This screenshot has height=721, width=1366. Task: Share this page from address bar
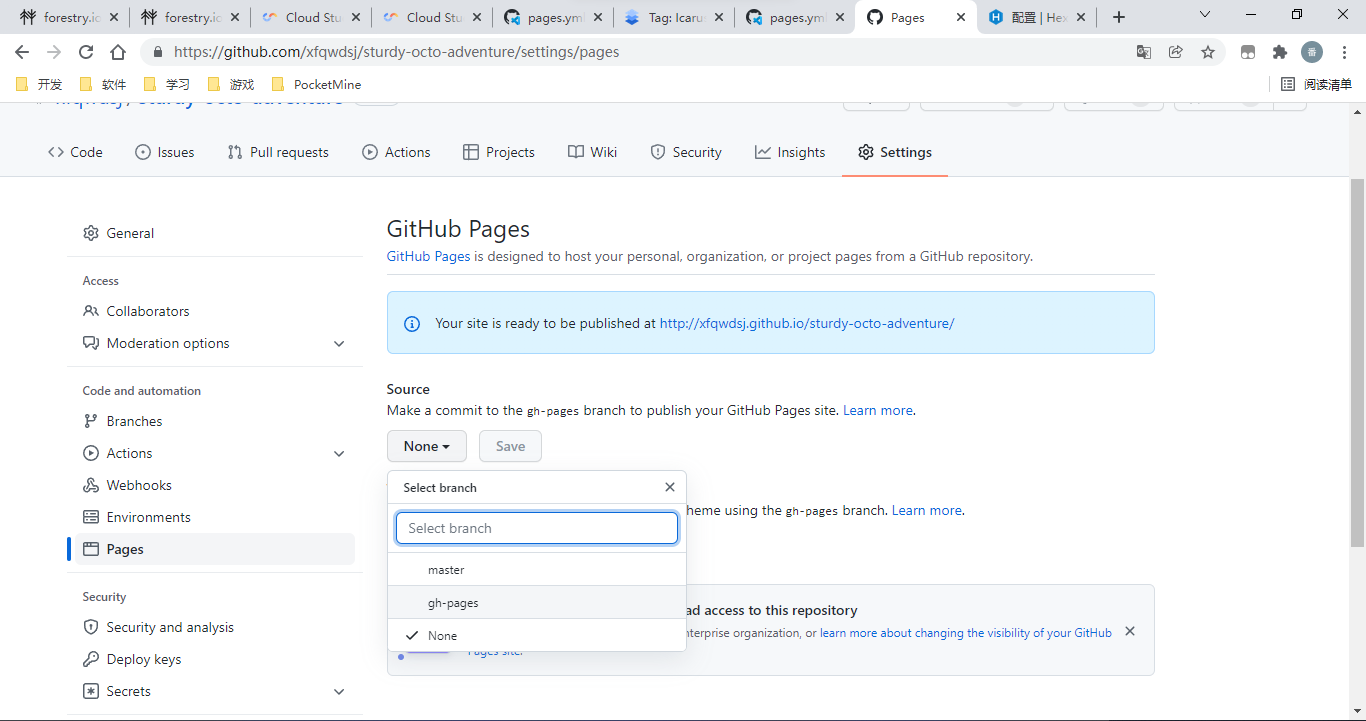pos(1176,52)
